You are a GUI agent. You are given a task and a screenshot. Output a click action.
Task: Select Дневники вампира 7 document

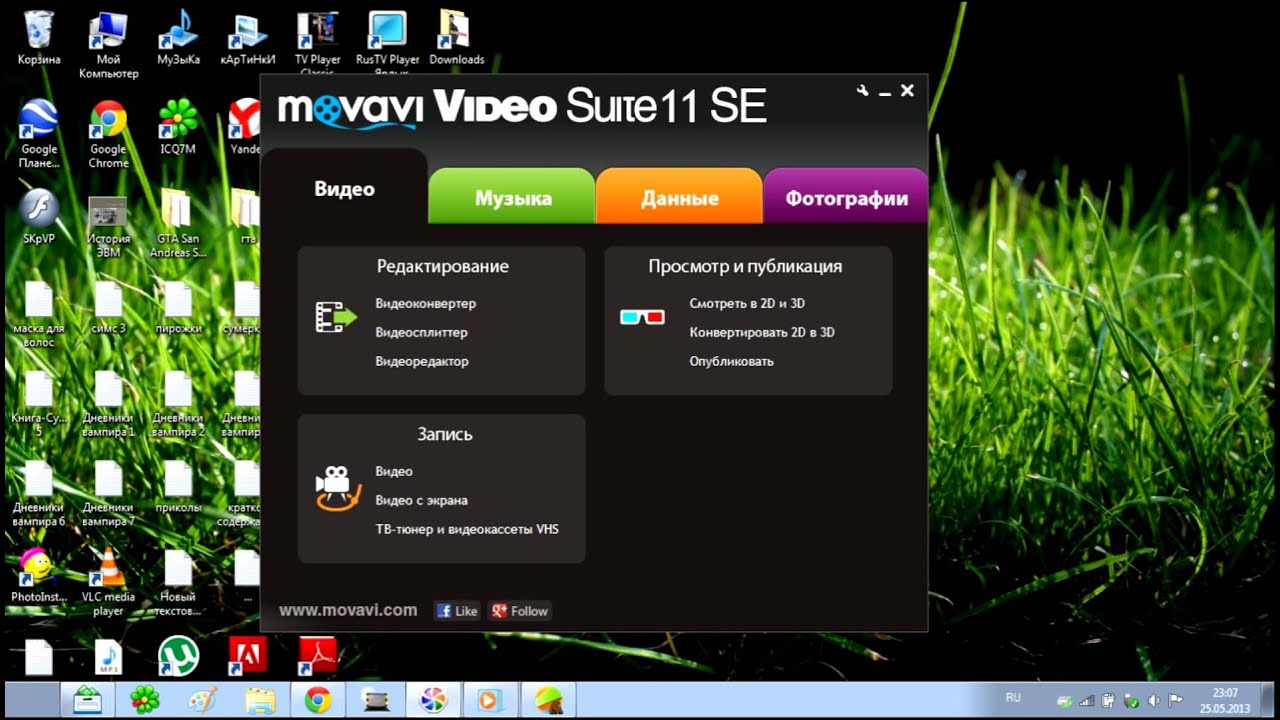coord(109,493)
